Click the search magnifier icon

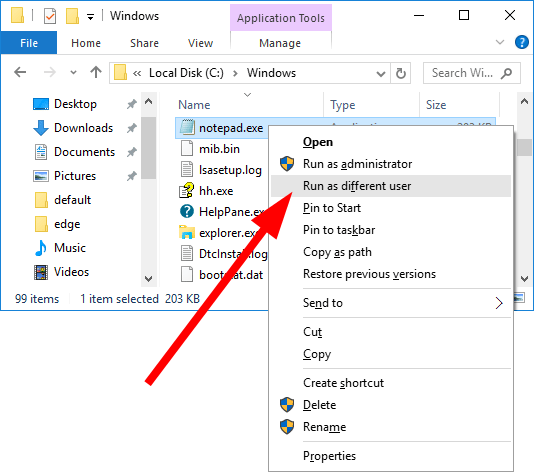pos(506,73)
